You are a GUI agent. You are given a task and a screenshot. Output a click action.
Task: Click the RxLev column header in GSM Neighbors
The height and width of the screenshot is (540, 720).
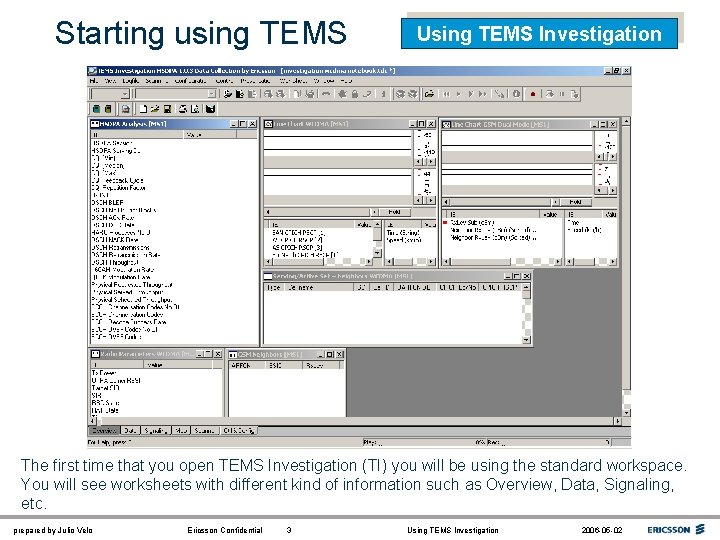pyautogui.click(x=321, y=366)
